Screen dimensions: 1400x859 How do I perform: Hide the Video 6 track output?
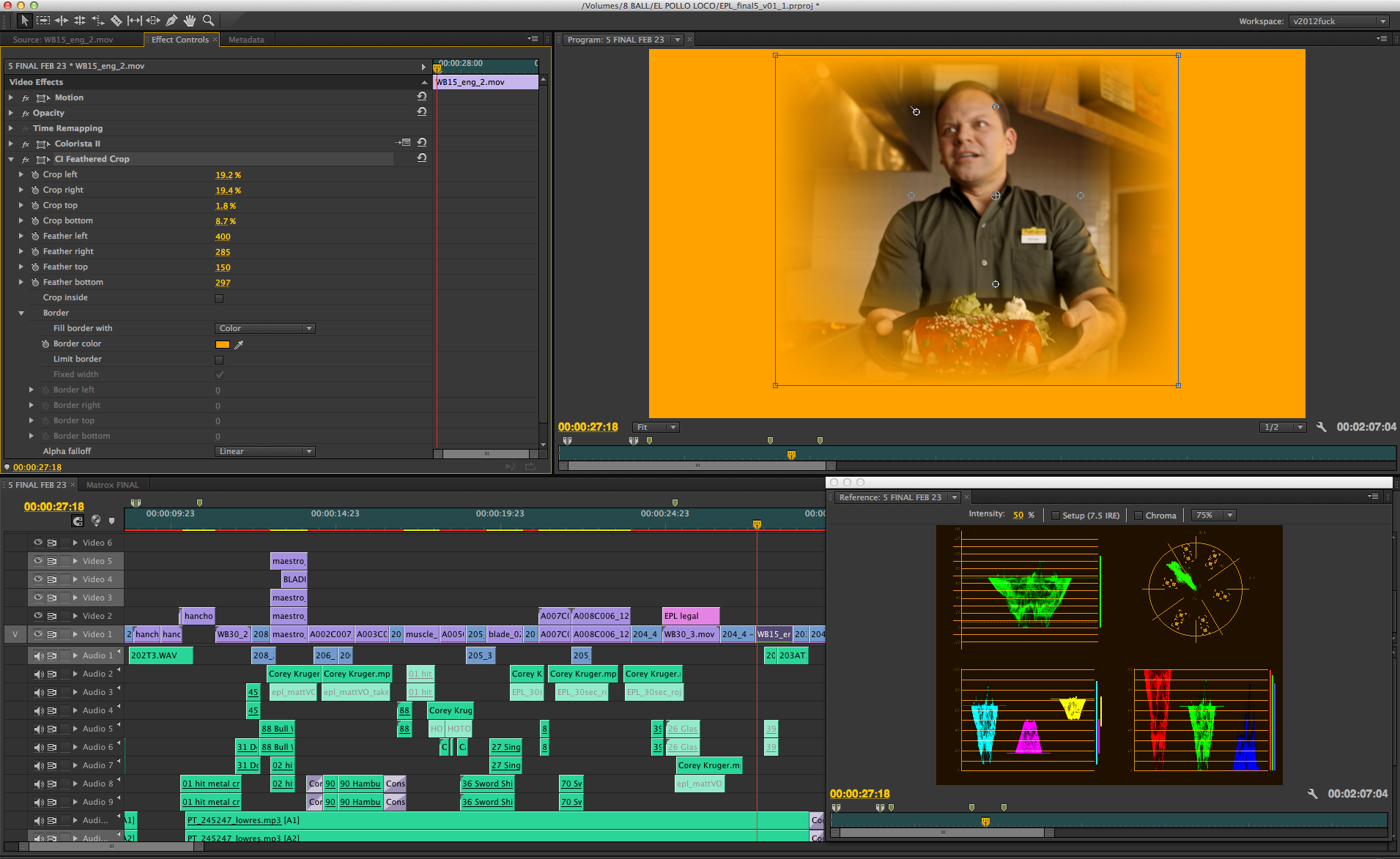click(38, 543)
